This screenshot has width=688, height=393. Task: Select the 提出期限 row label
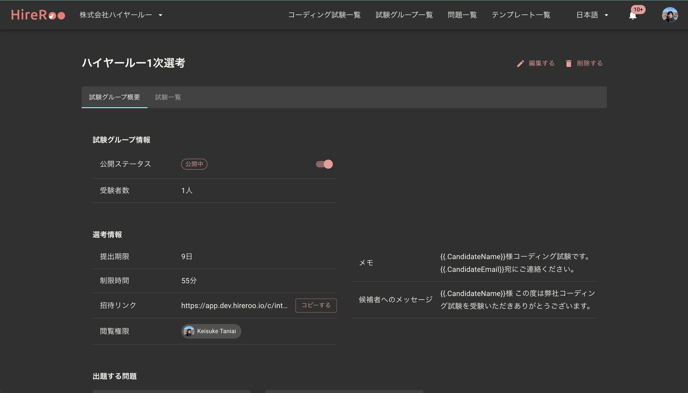click(115, 257)
